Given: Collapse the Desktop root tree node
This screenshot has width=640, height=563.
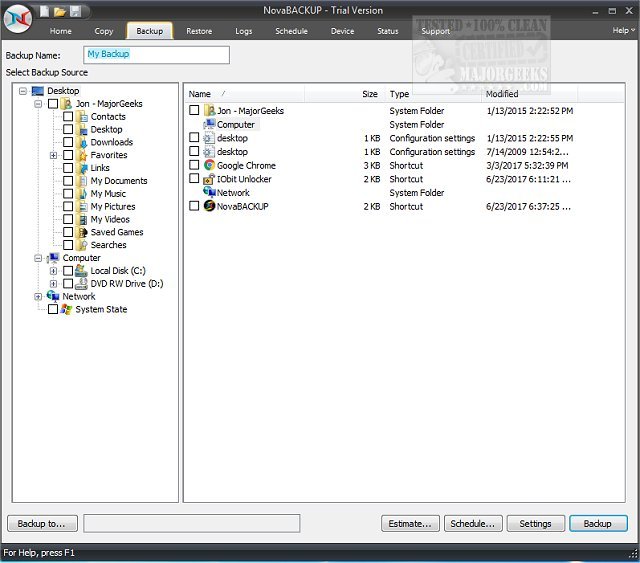Looking at the screenshot, I should [23, 91].
